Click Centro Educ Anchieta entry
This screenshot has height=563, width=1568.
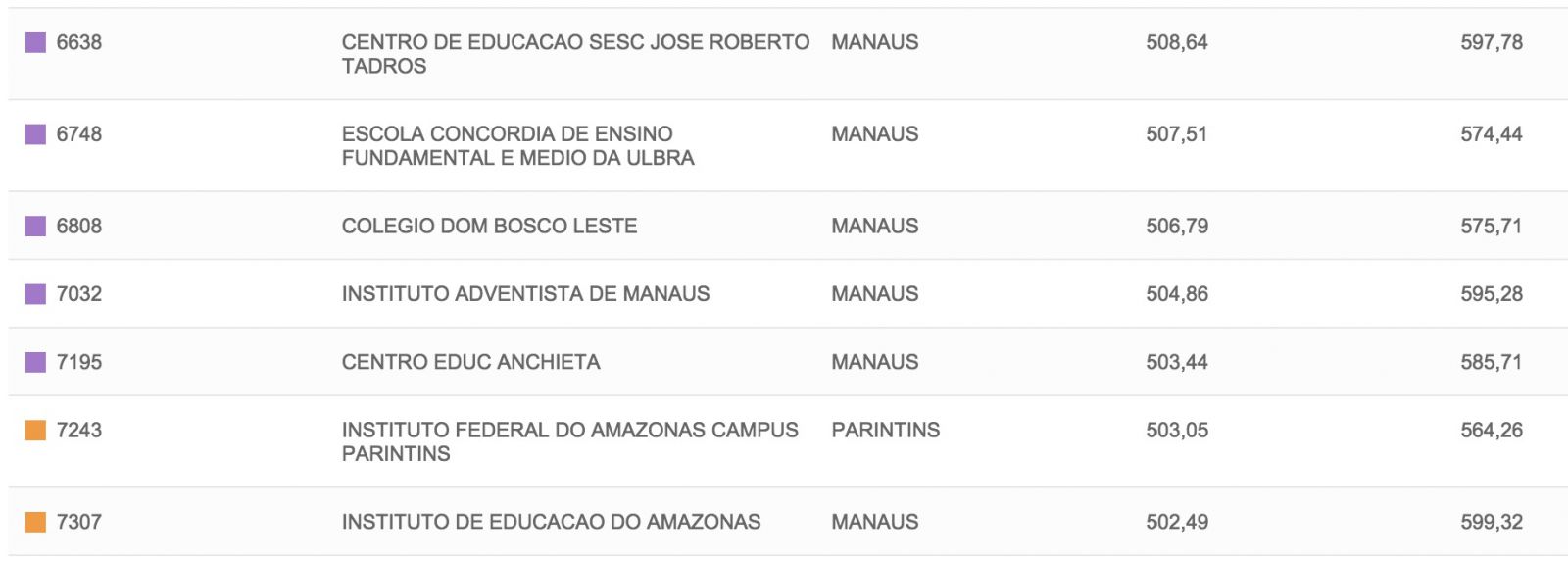click(x=470, y=362)
